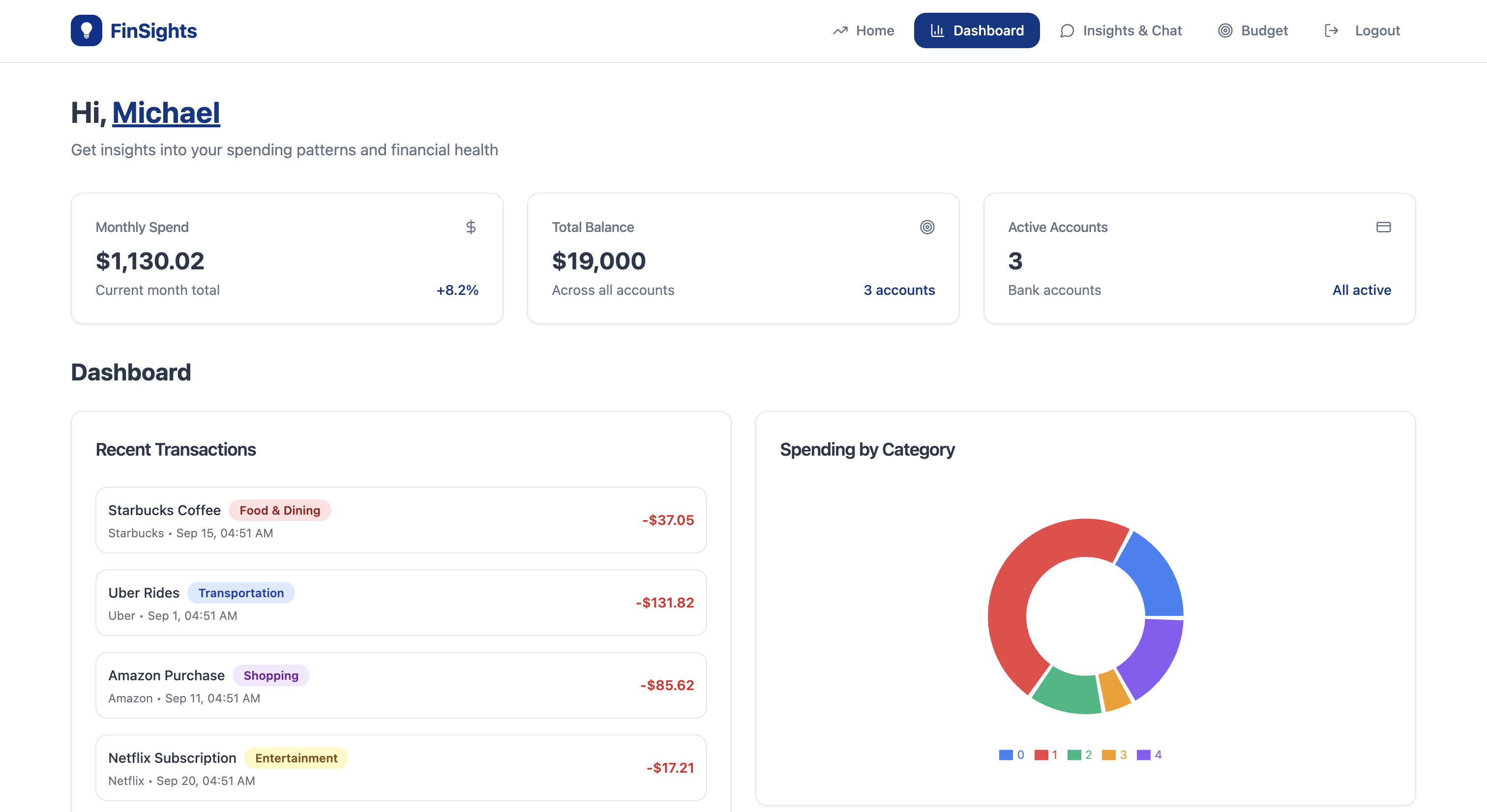Click the 3 accounts link

tap(899, 290)
